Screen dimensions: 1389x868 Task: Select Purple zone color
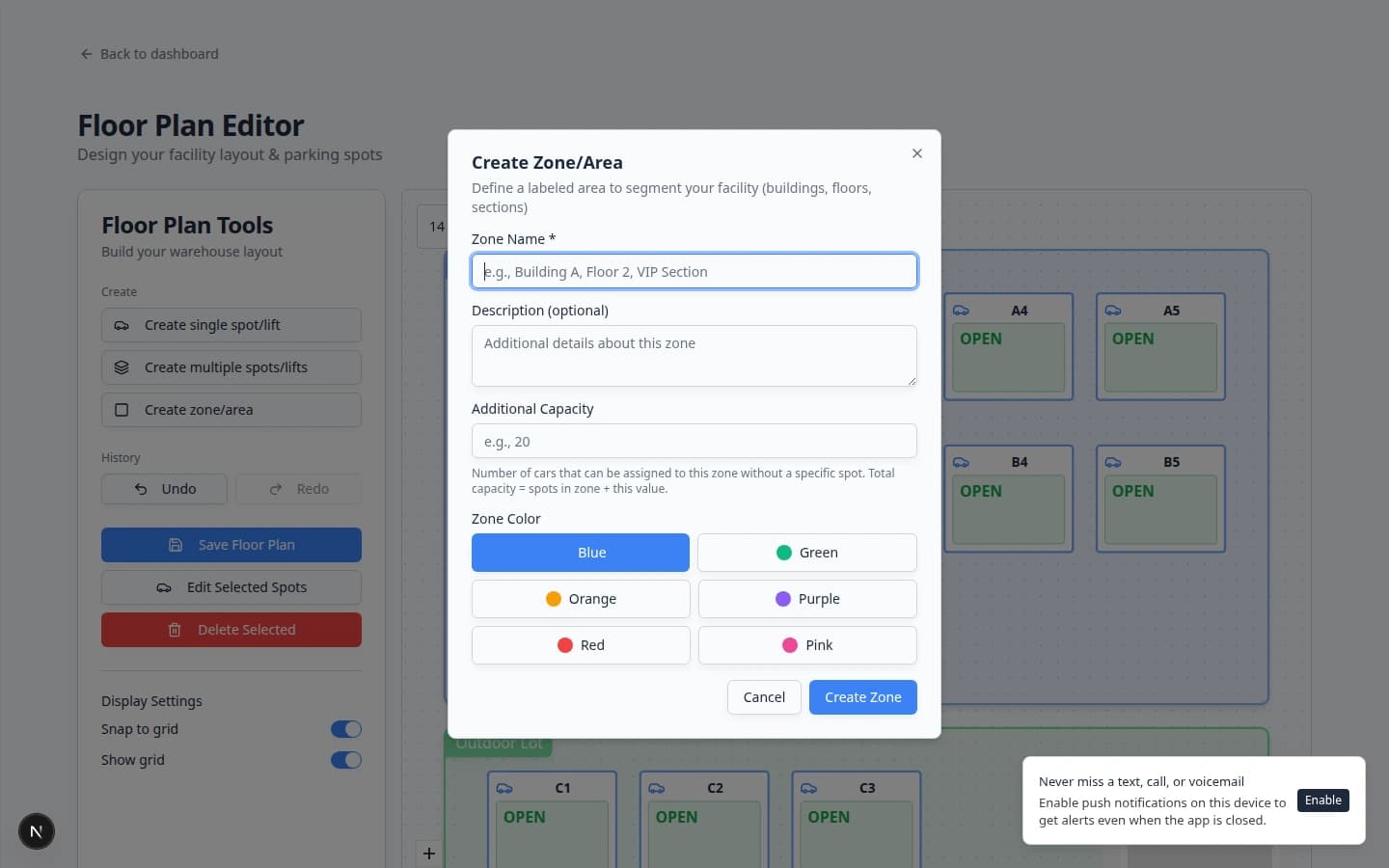[807, 599]
